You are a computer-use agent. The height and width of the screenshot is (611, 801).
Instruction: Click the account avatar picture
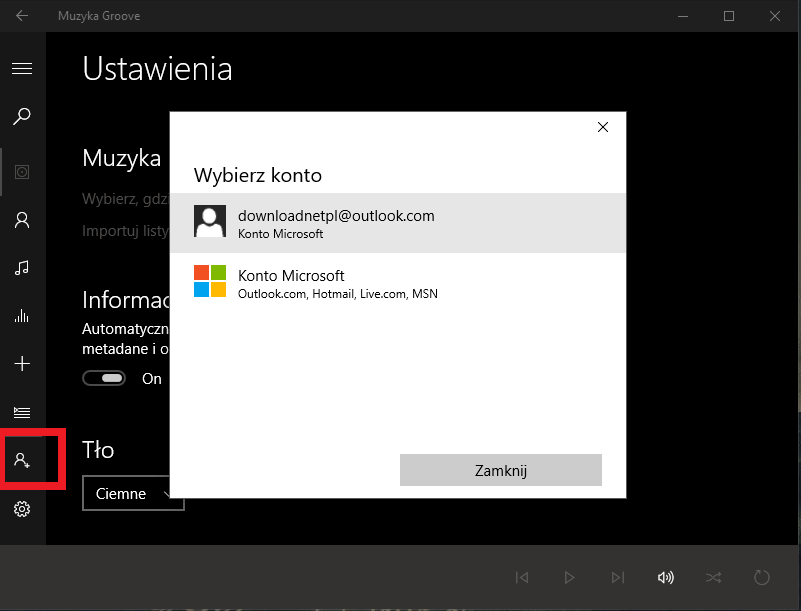pos(210,221)
